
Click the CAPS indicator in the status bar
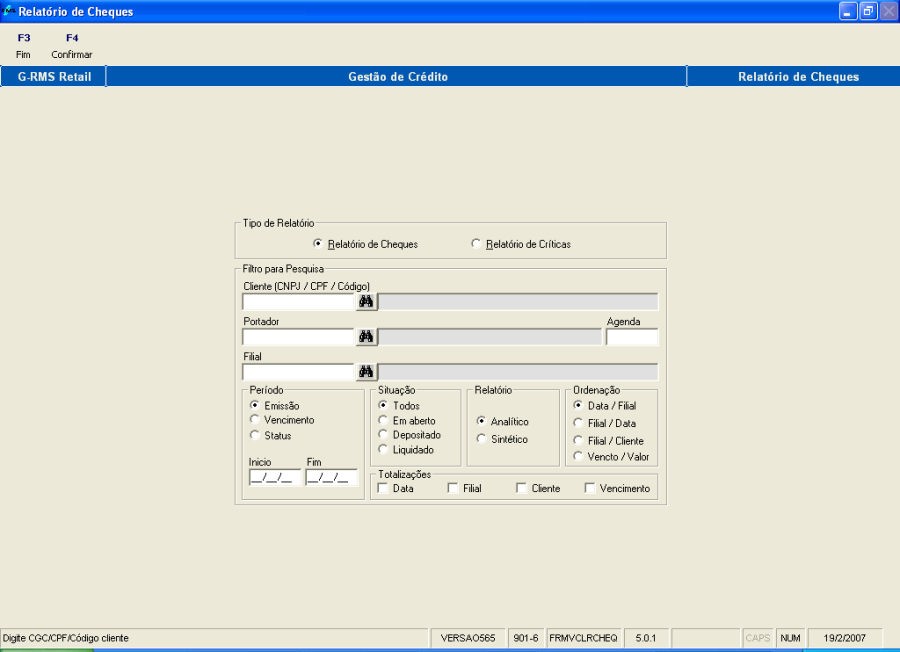(758, 638)
